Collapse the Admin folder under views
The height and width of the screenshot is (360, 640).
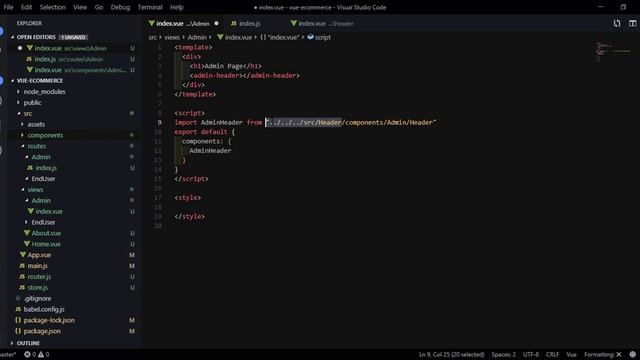pos(41,200)
